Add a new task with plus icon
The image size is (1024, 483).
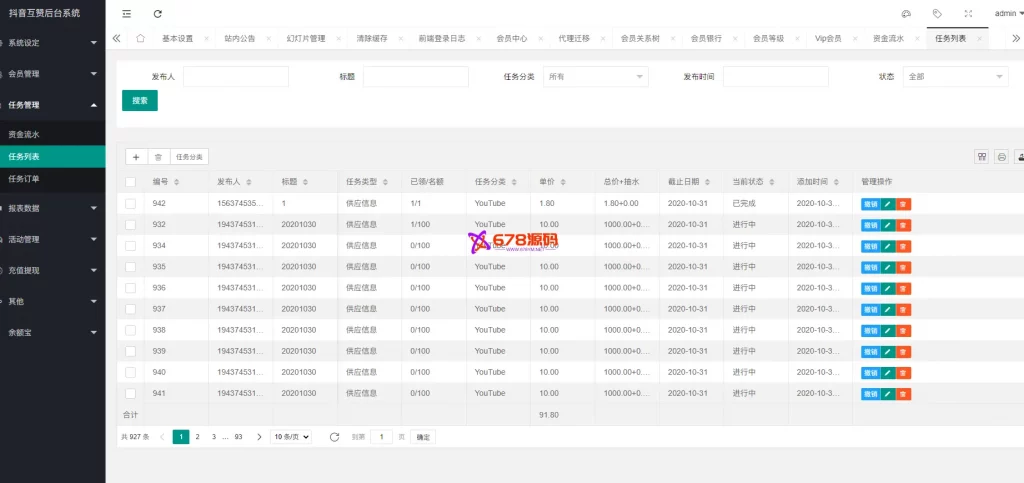(x=136, y=157)
